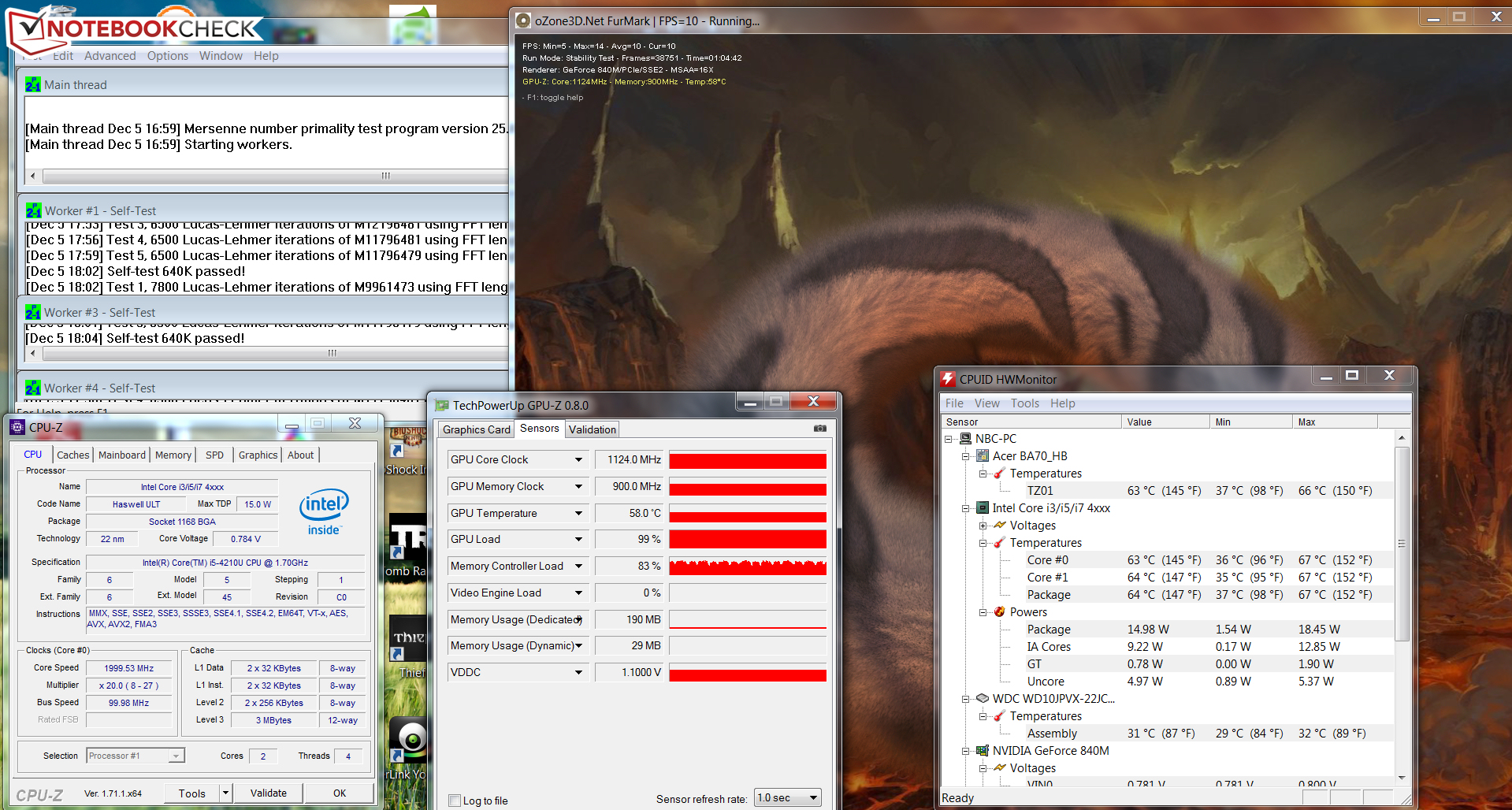Image resolution: width=1512 pixels, height=810 pixels.
Task: Open the Memory Controller Load dropdown
Action: [578, 566]
